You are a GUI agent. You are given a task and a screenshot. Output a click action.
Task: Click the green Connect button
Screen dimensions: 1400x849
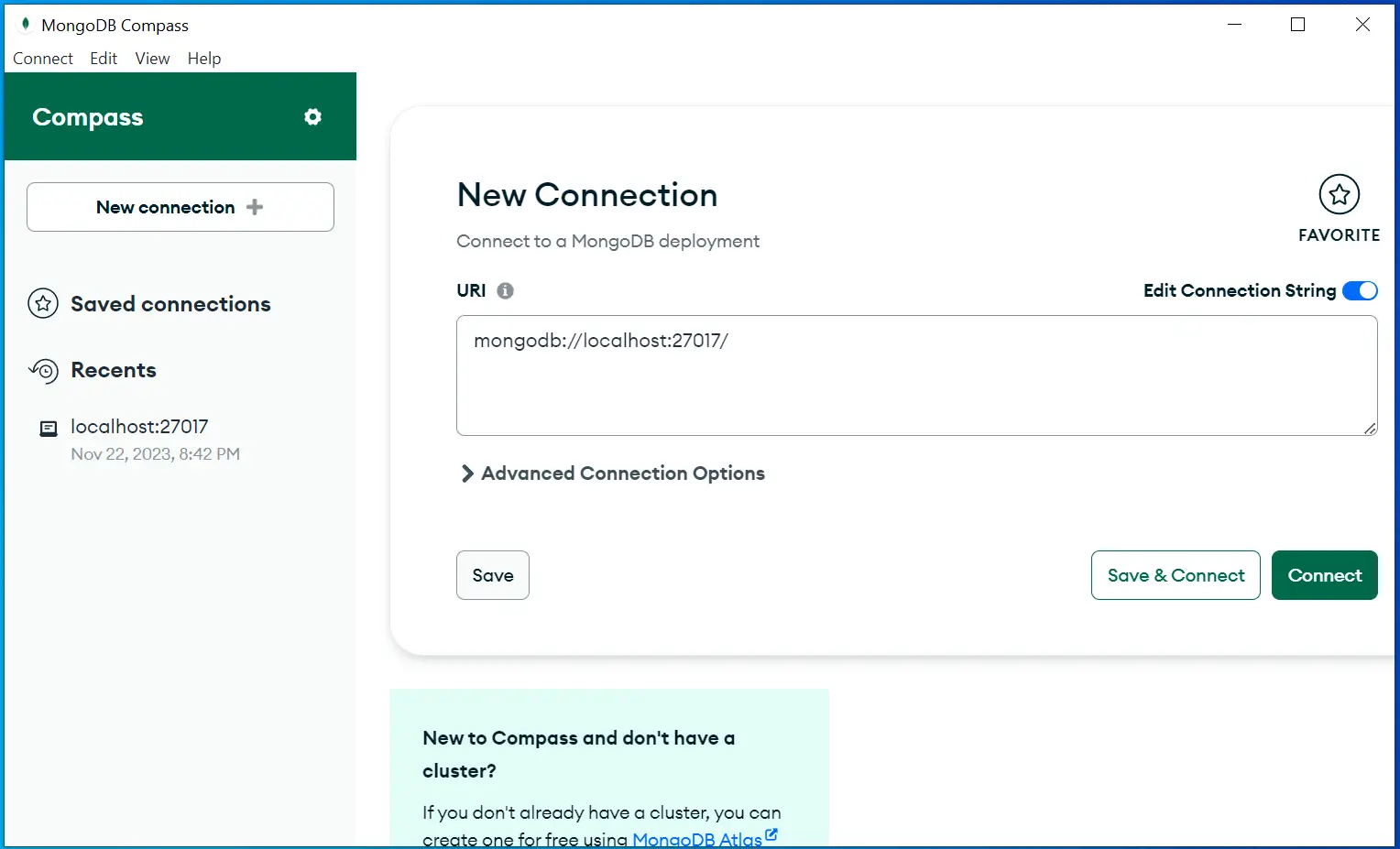[1325, 575]
